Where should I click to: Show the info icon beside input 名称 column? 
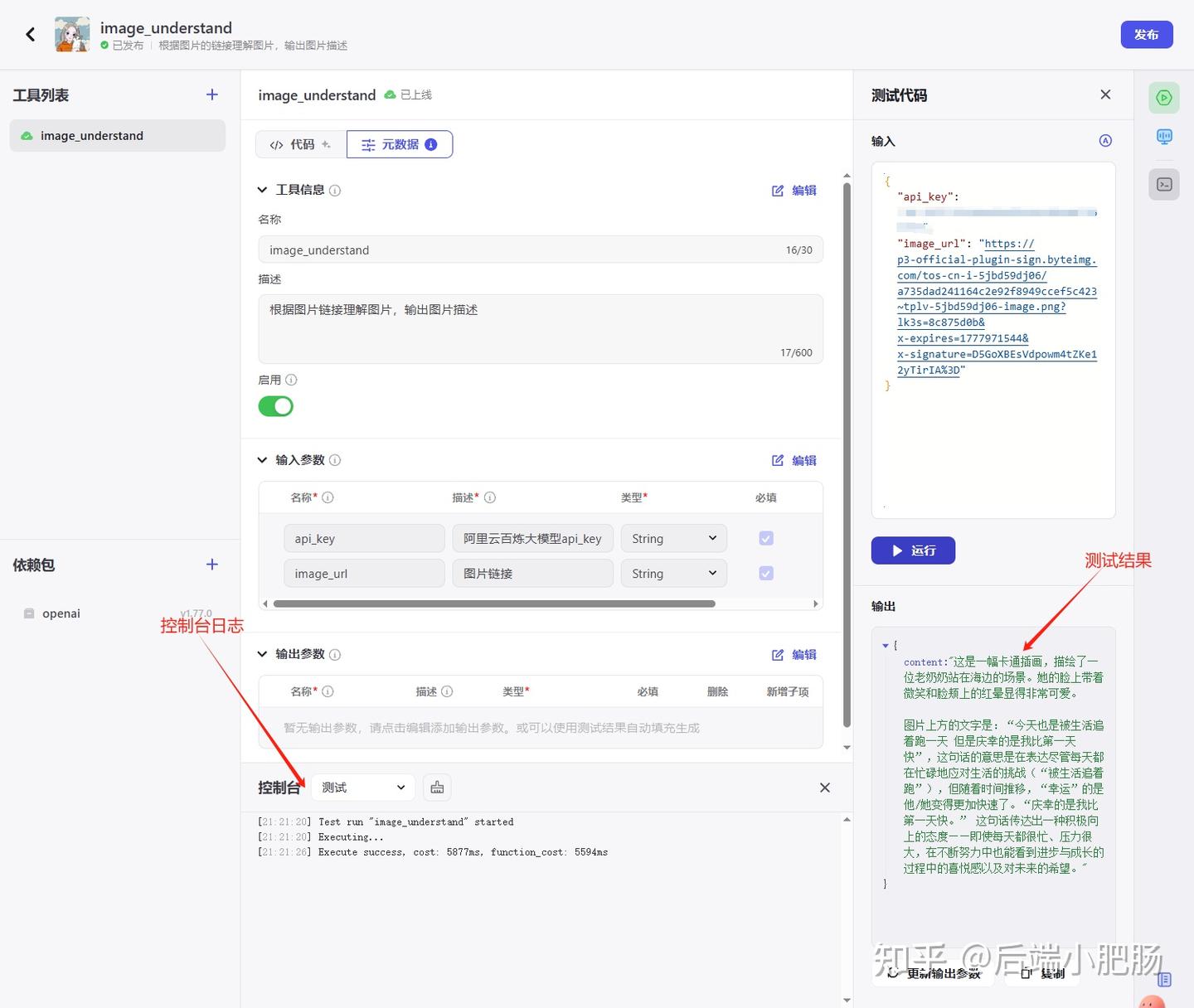pyautogui.click(x=328, y=497)
